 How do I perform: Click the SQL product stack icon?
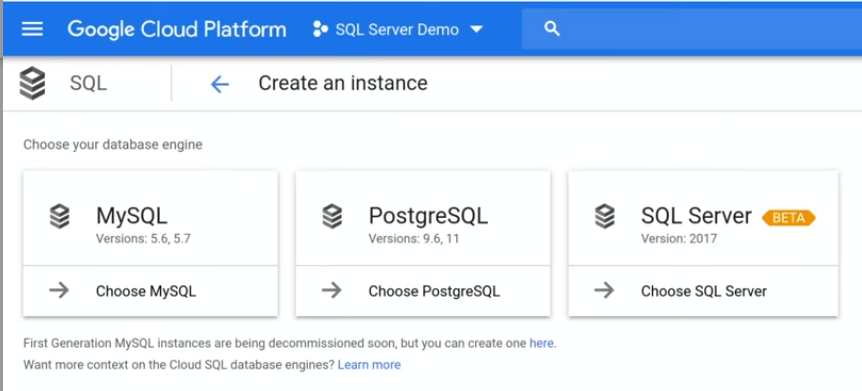tap(32, 84)
